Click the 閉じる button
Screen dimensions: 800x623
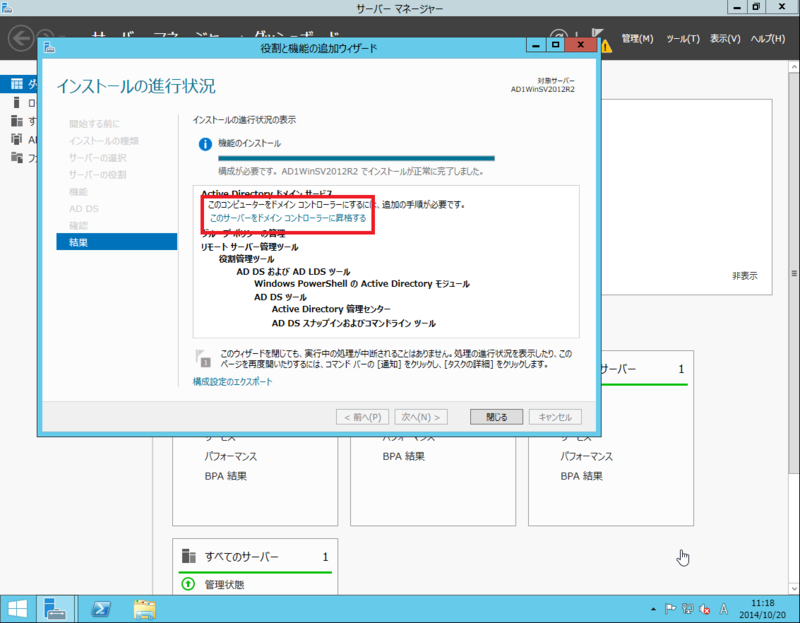pyautogui.click(x=496, y=417)
